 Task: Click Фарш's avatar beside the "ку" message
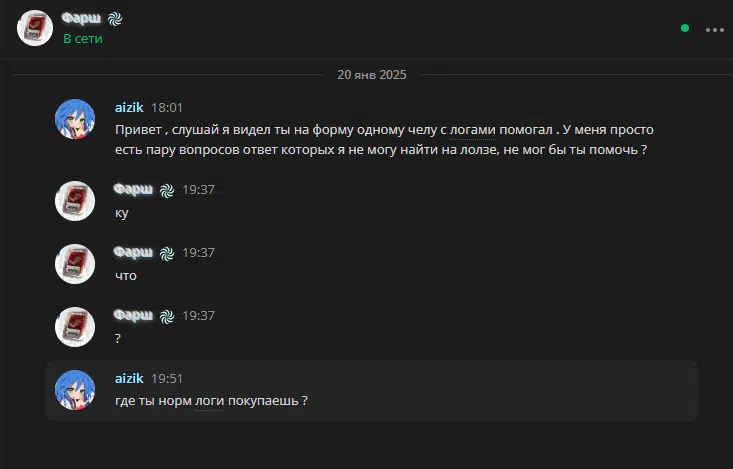point(75,201)
